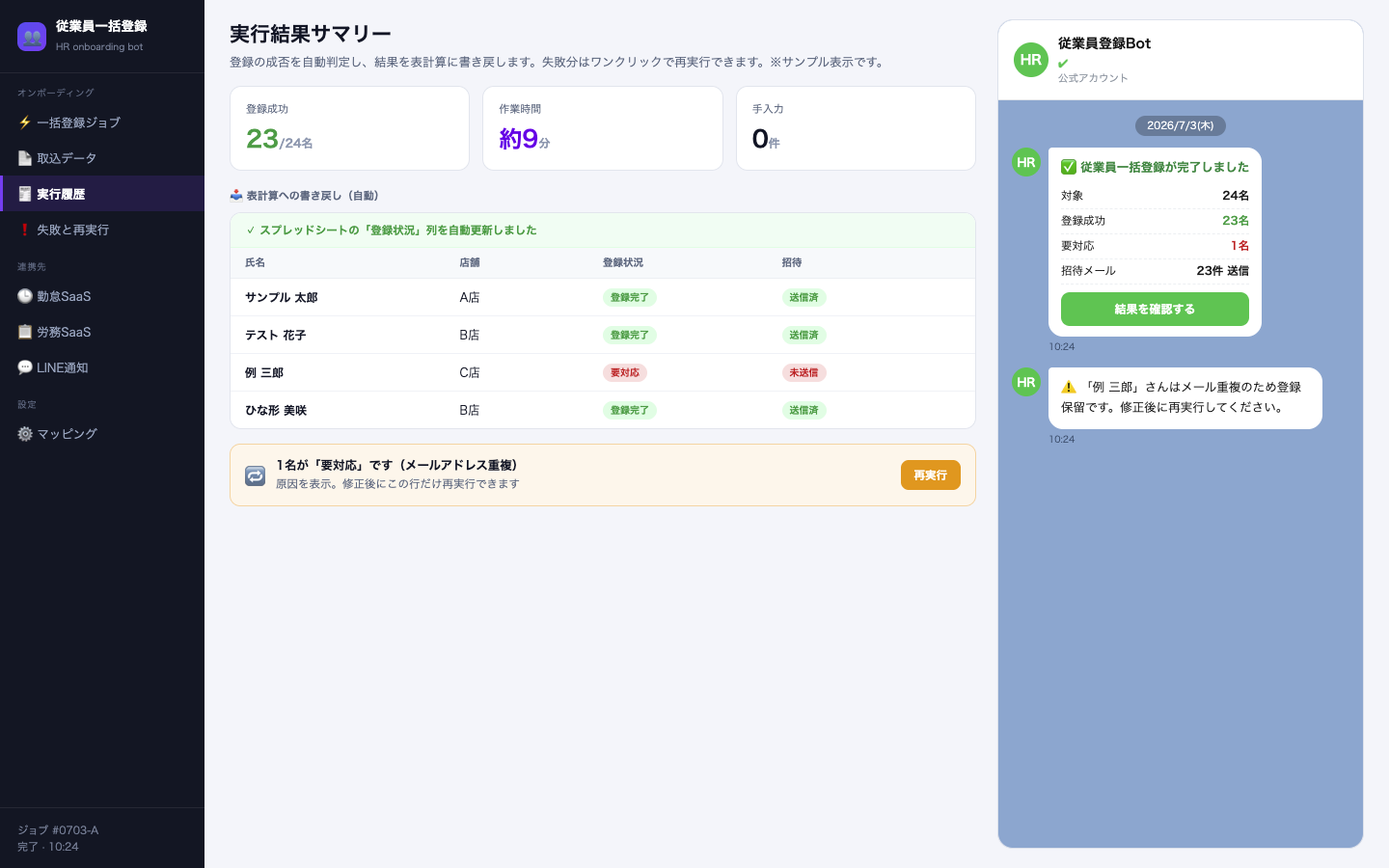
Task: Click the clock icon beside 勤怠SaaS
Action: 25,296
